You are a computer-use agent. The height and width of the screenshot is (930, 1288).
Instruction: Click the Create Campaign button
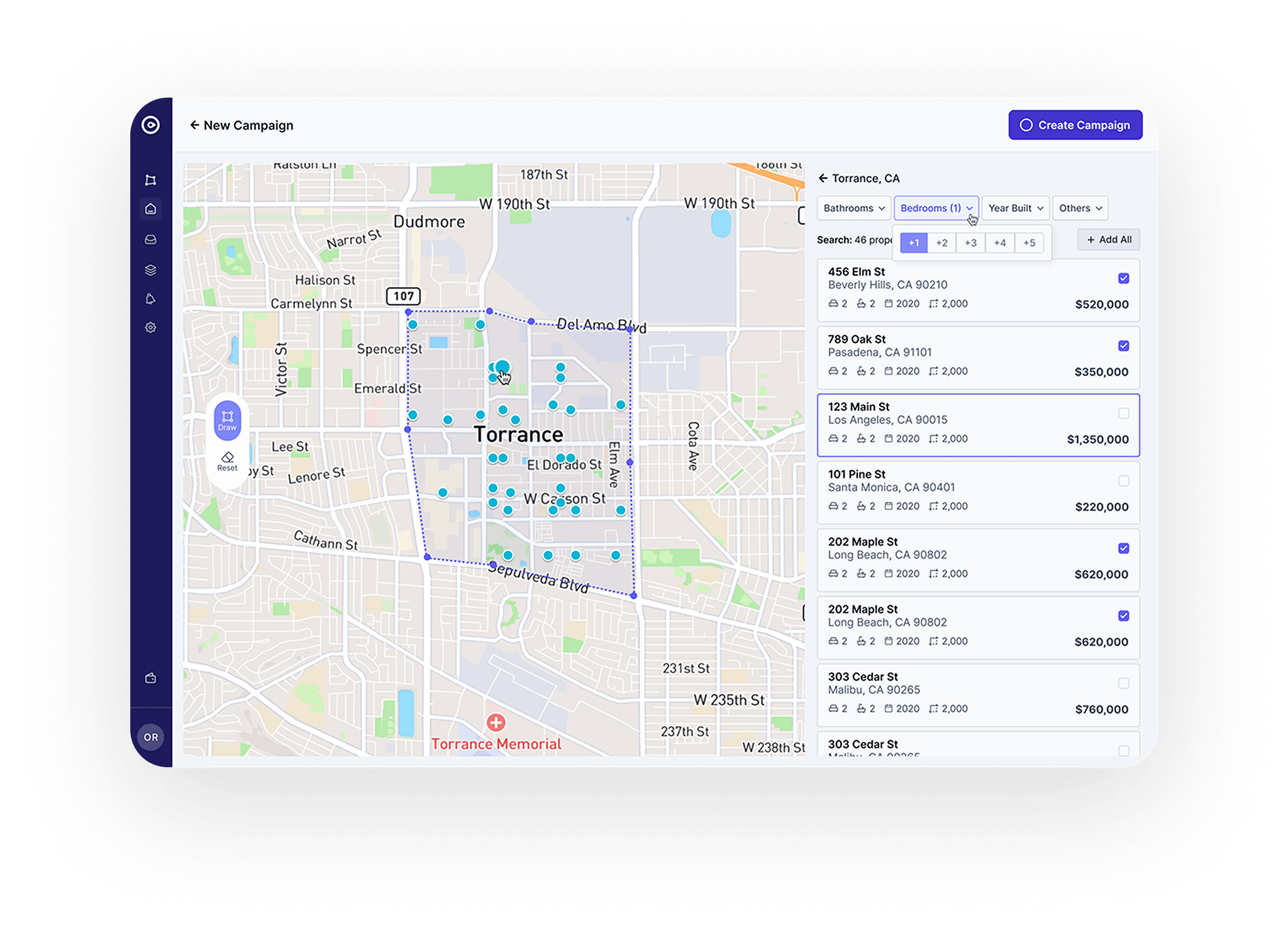1075,125
